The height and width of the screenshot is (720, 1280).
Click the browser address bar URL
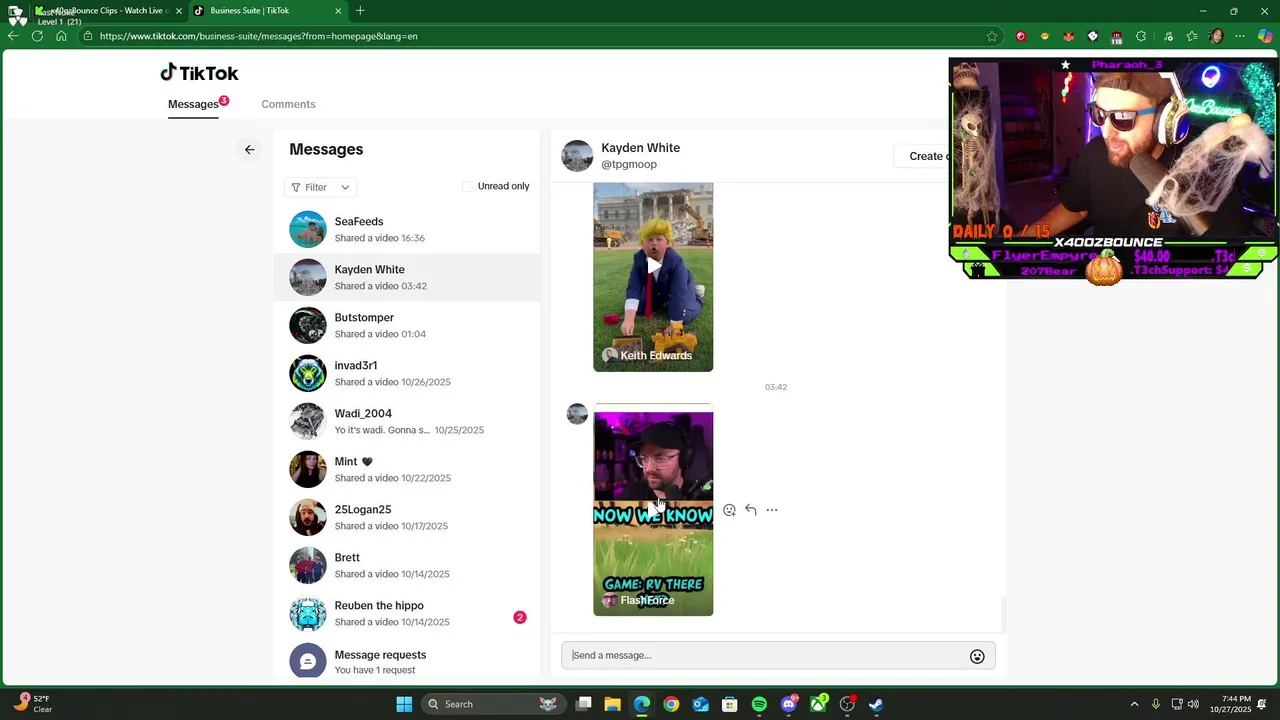tap(259, 36)
